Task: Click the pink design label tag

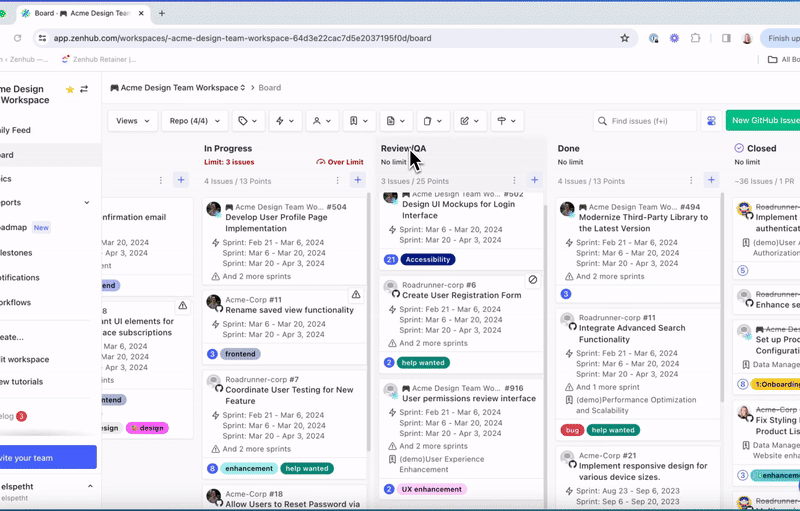Action: tap(147, 428)
